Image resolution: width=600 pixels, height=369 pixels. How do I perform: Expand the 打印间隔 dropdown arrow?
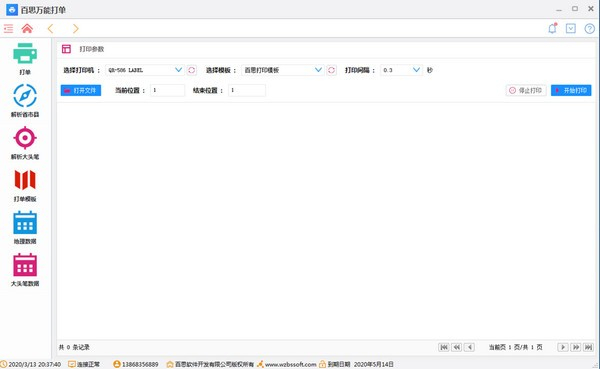click(x=416, y=70)
